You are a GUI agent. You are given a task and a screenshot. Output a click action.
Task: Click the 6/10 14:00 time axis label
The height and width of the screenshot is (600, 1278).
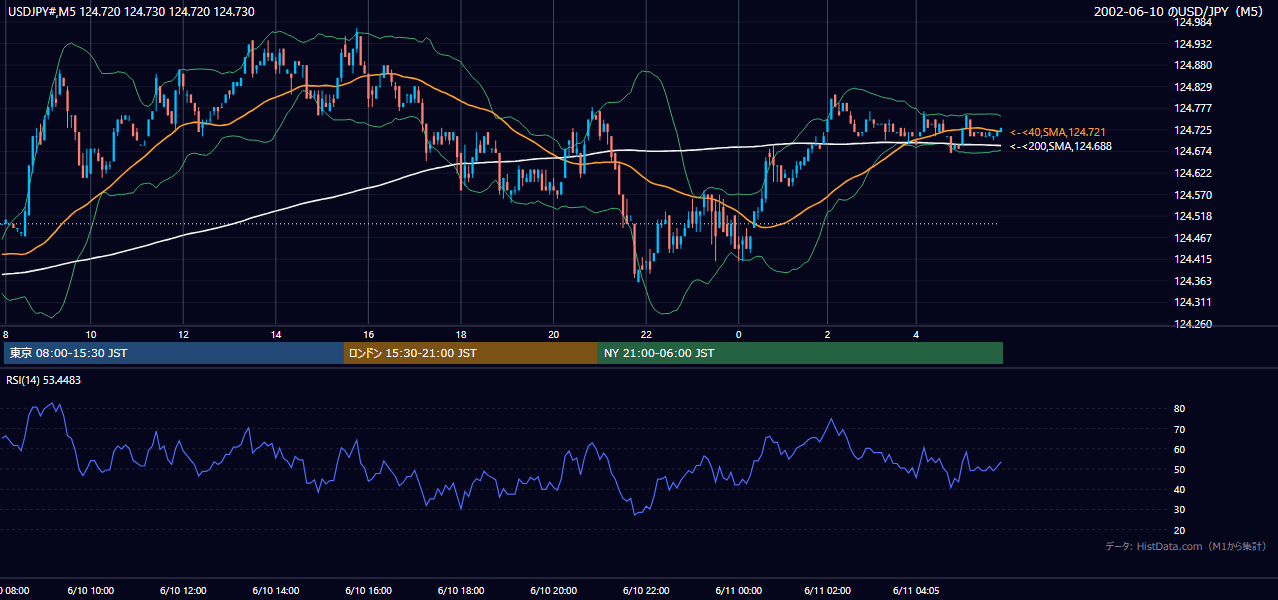tap(276, 590)
